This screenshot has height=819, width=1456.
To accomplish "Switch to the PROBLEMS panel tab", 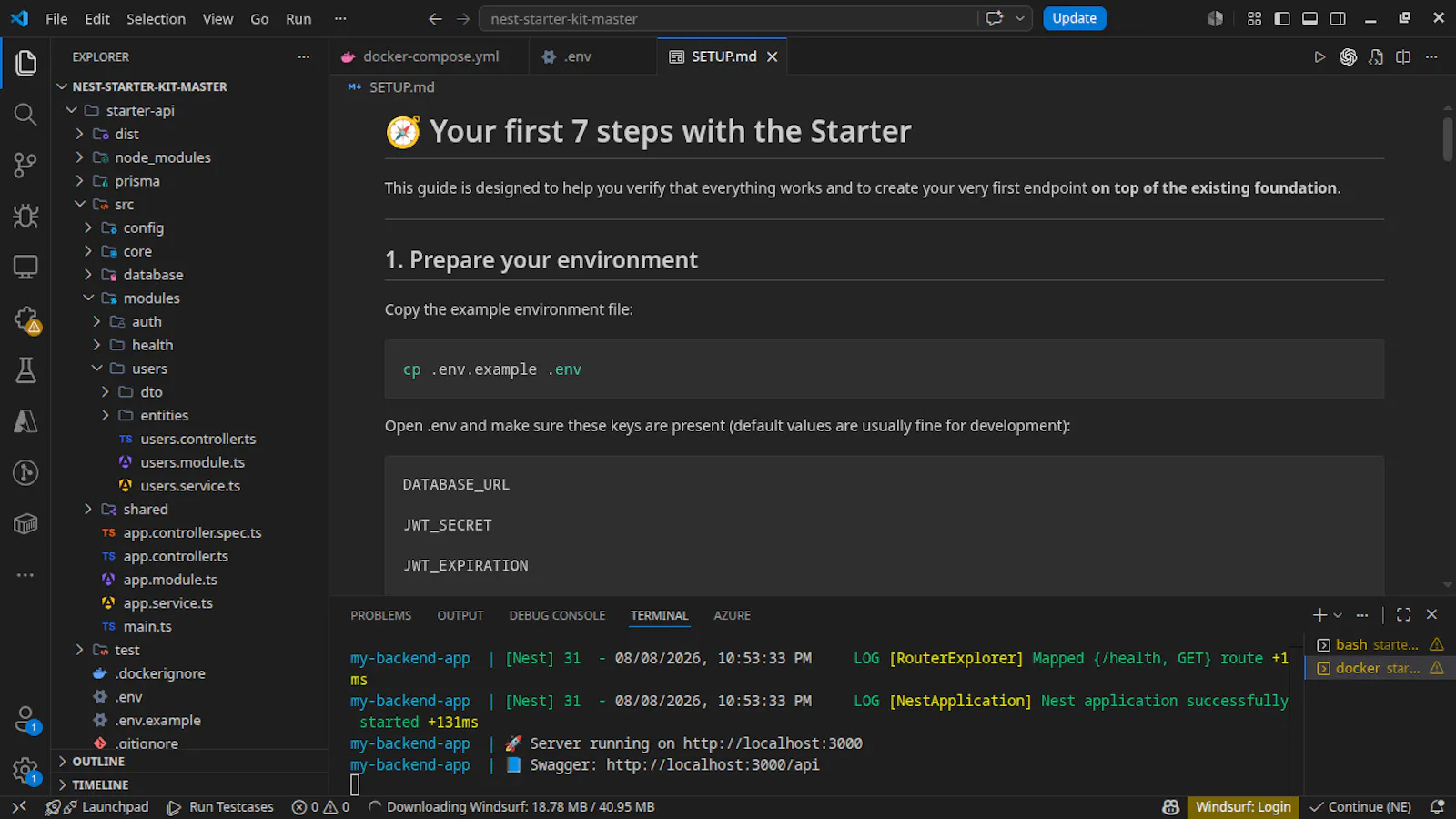I will (380, 616).
